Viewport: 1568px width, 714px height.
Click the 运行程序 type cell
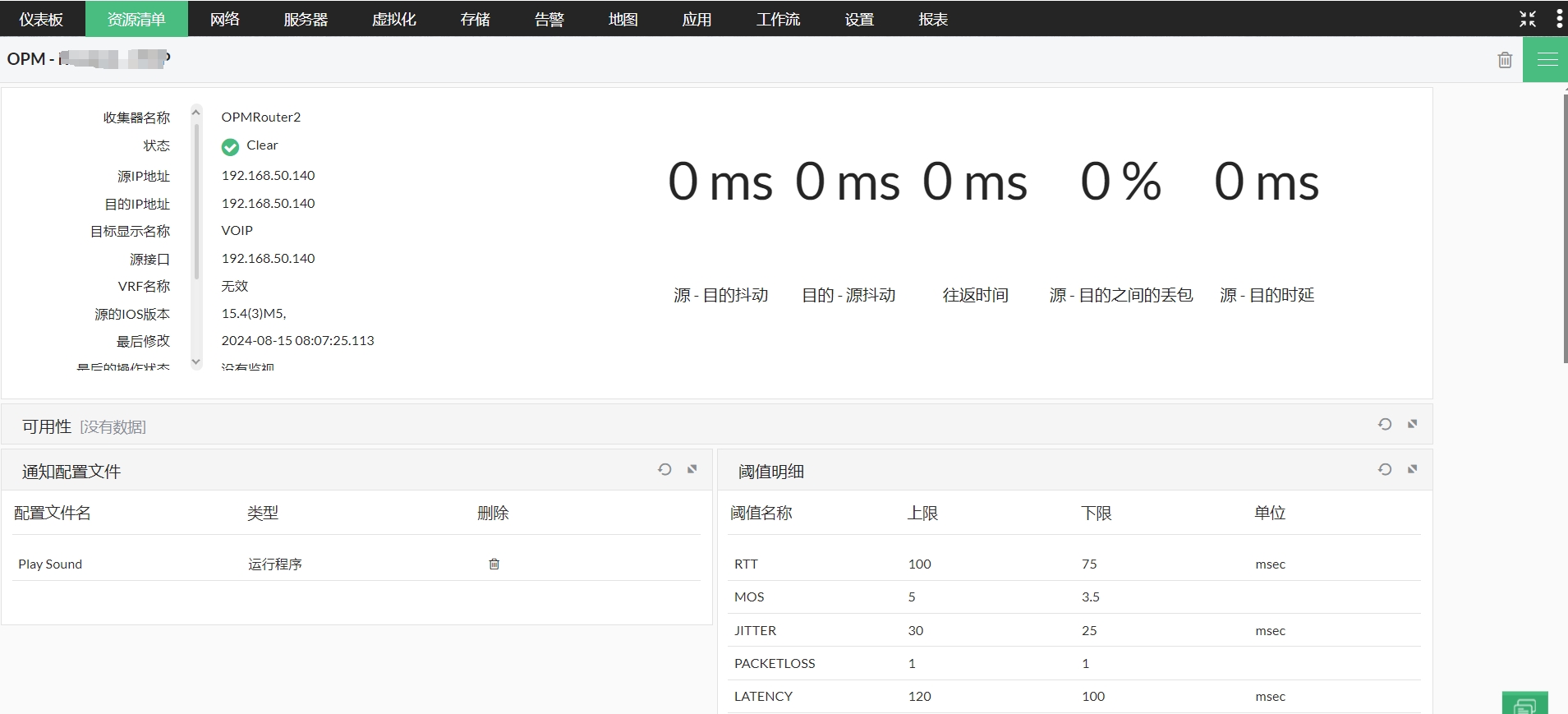coord(275,564)
